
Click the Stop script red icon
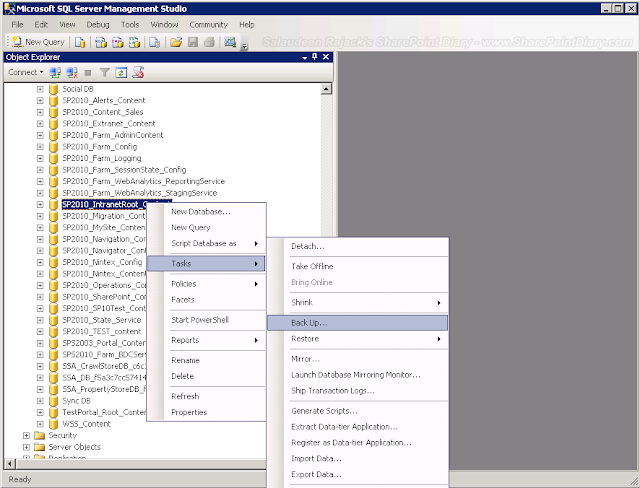click(138, 73)
